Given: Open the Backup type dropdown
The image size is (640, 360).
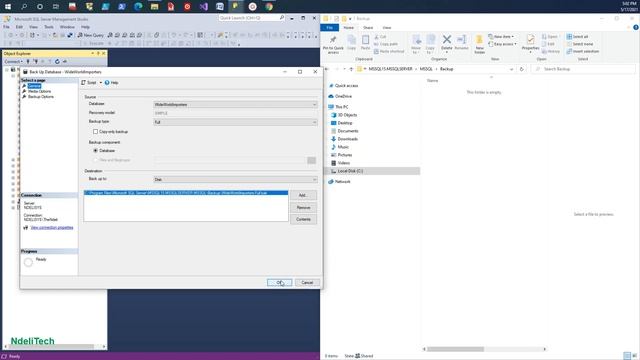Looking at the screenshot, I should coord(235,122).
